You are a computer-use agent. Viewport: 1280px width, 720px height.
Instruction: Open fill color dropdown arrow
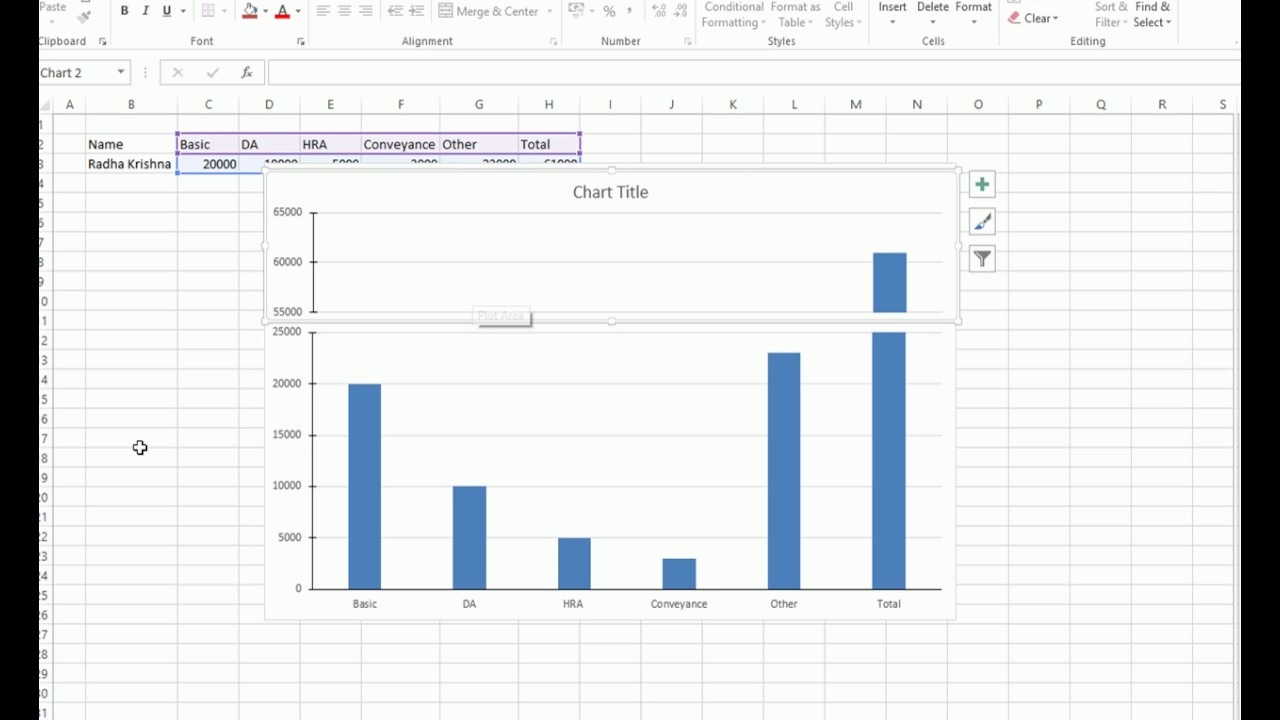[x=265, y=11]
